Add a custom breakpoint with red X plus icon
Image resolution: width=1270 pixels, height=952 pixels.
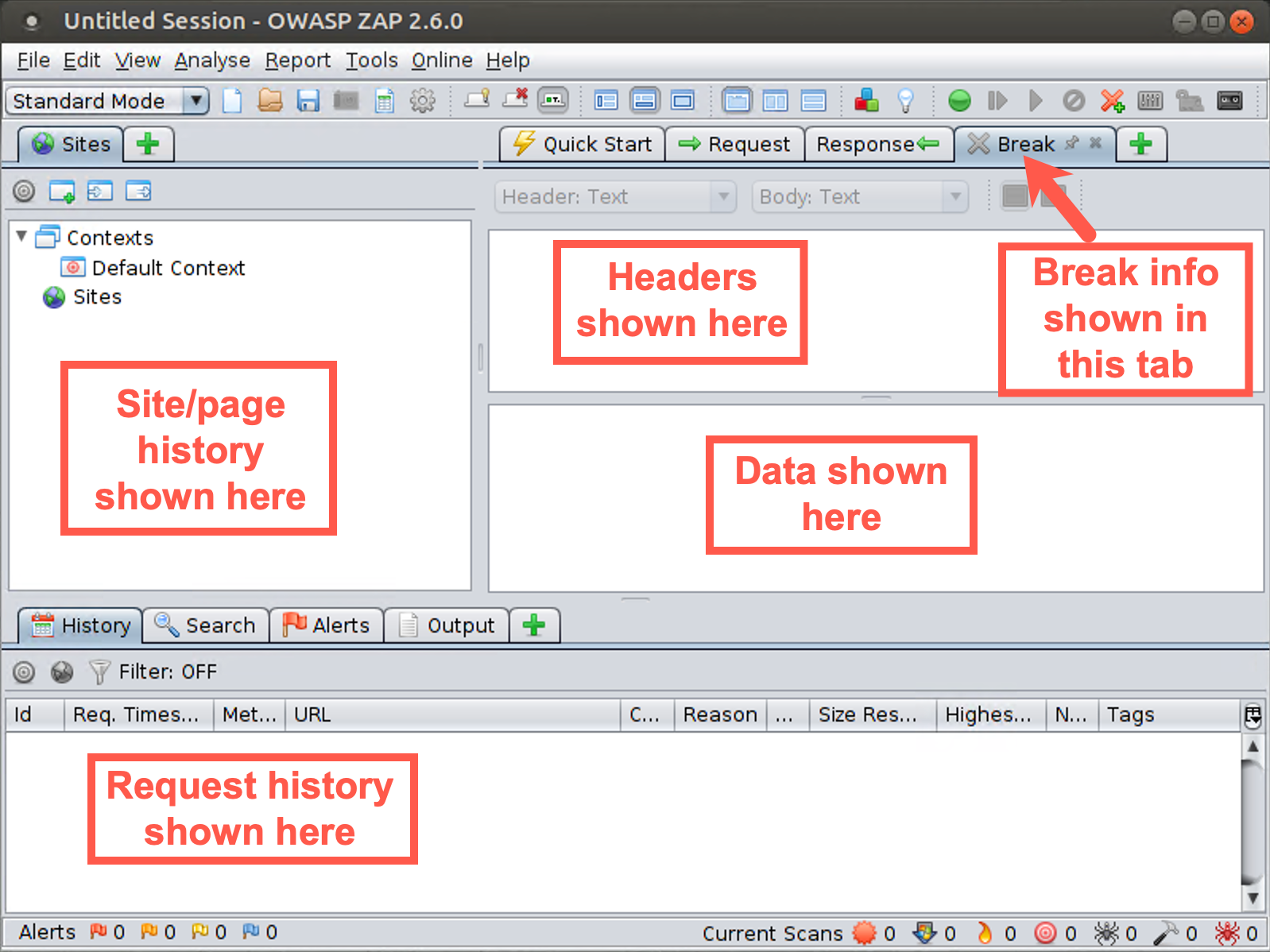1113,101
